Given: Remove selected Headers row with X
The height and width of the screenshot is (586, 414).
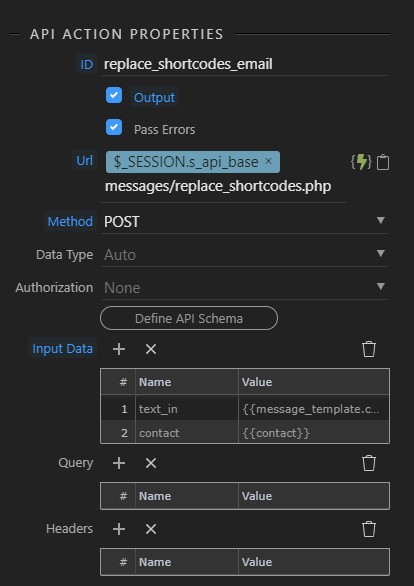Looking at the screenshot, I should click(151, 529).
